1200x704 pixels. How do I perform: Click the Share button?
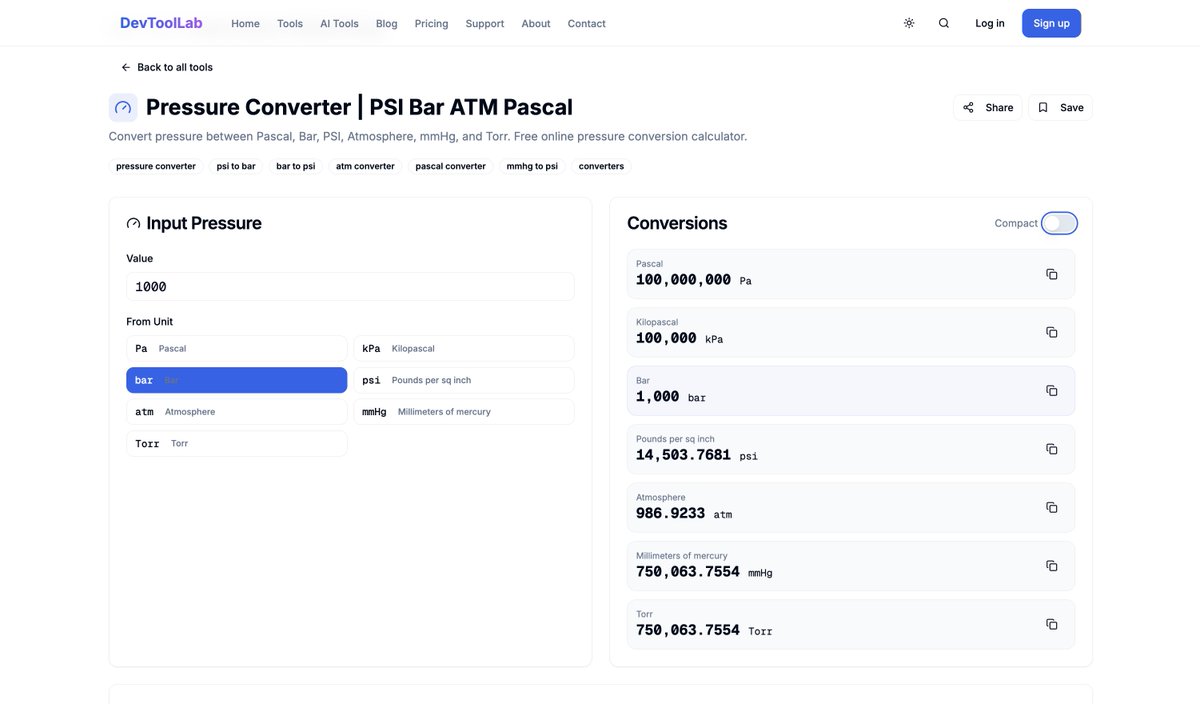tap(988, 107)
